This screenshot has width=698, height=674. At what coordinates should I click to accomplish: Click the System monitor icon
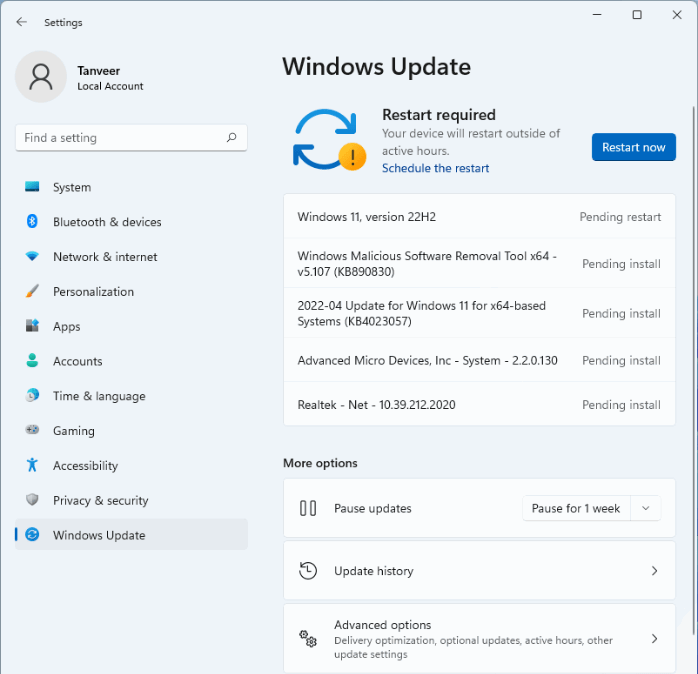[x=32, y=187]
